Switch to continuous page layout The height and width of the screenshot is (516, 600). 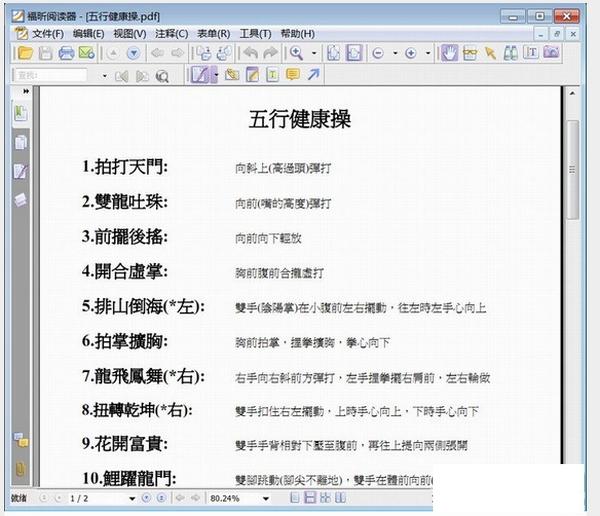(x=310, y=498)
